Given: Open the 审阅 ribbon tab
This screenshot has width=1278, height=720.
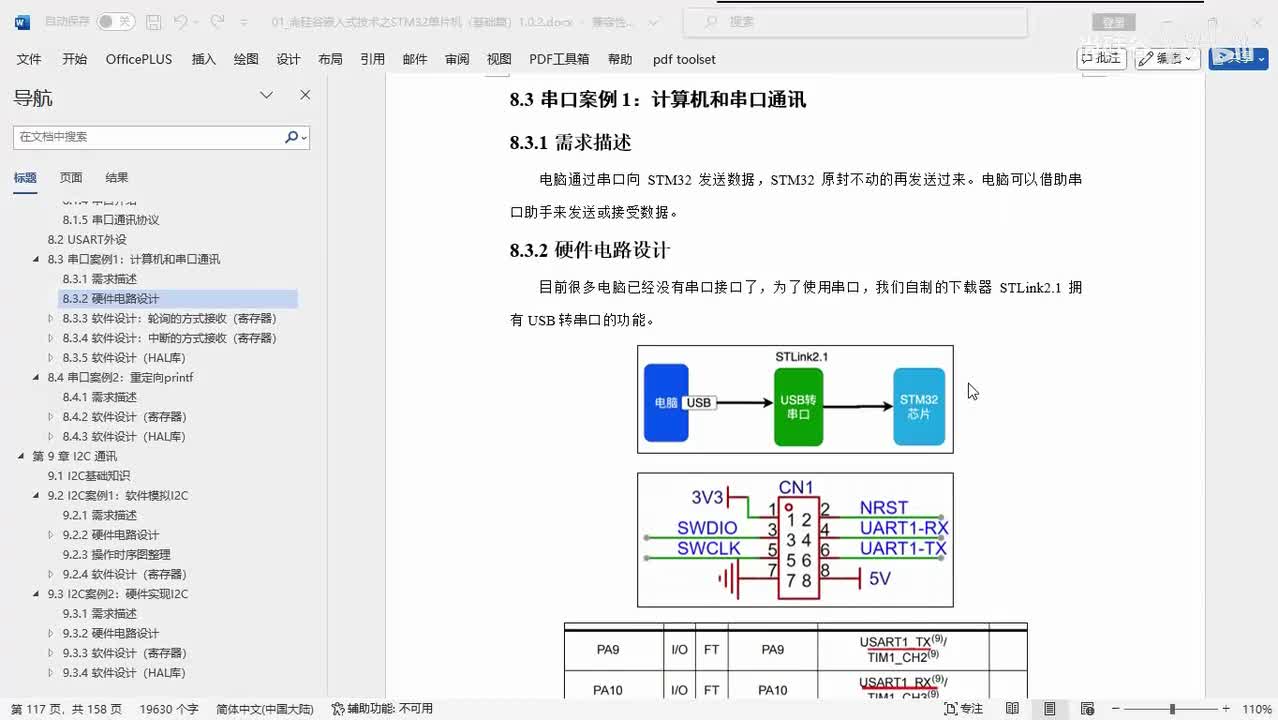Looking at the screenshot, I should coord(457,59).
